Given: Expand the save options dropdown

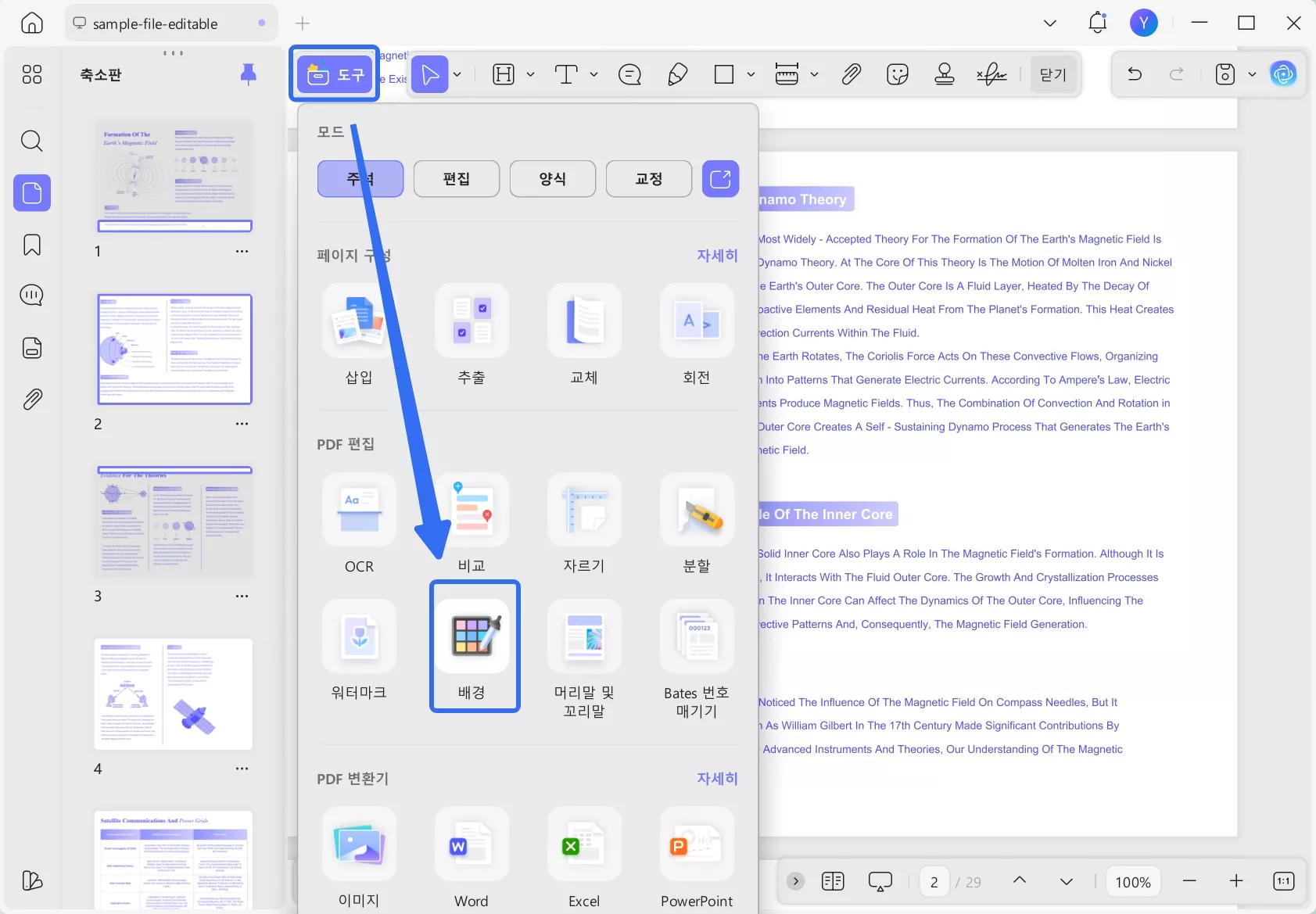Looking at the screenshot, I should 1252,74.
